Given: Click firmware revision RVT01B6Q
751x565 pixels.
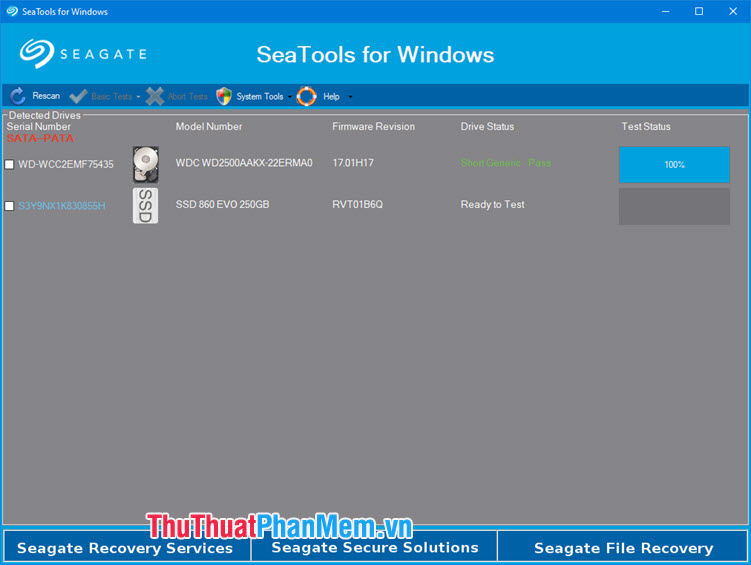Looking at the screenshot, I should (x=358, y=204).
